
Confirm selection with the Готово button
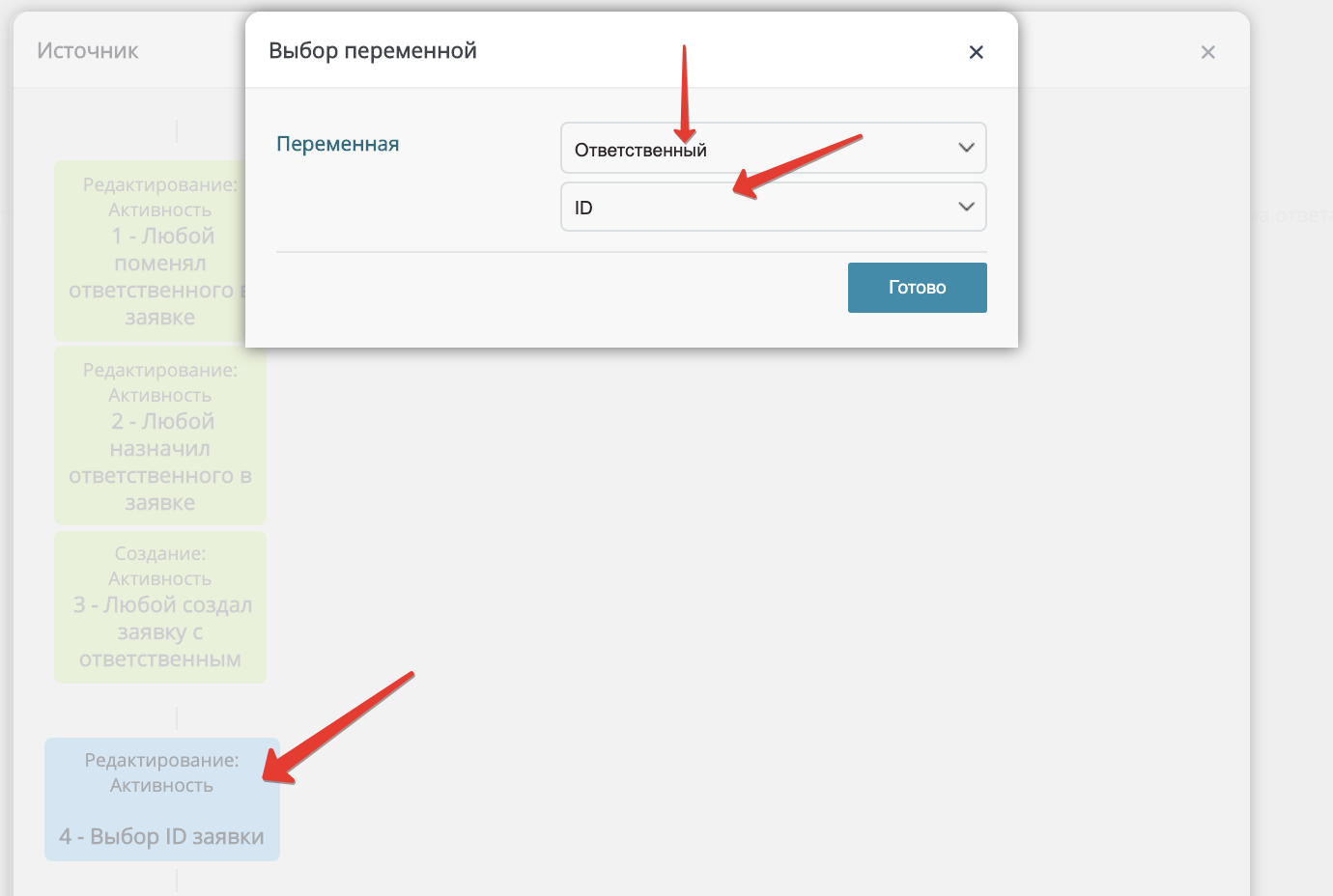(917, 288)
